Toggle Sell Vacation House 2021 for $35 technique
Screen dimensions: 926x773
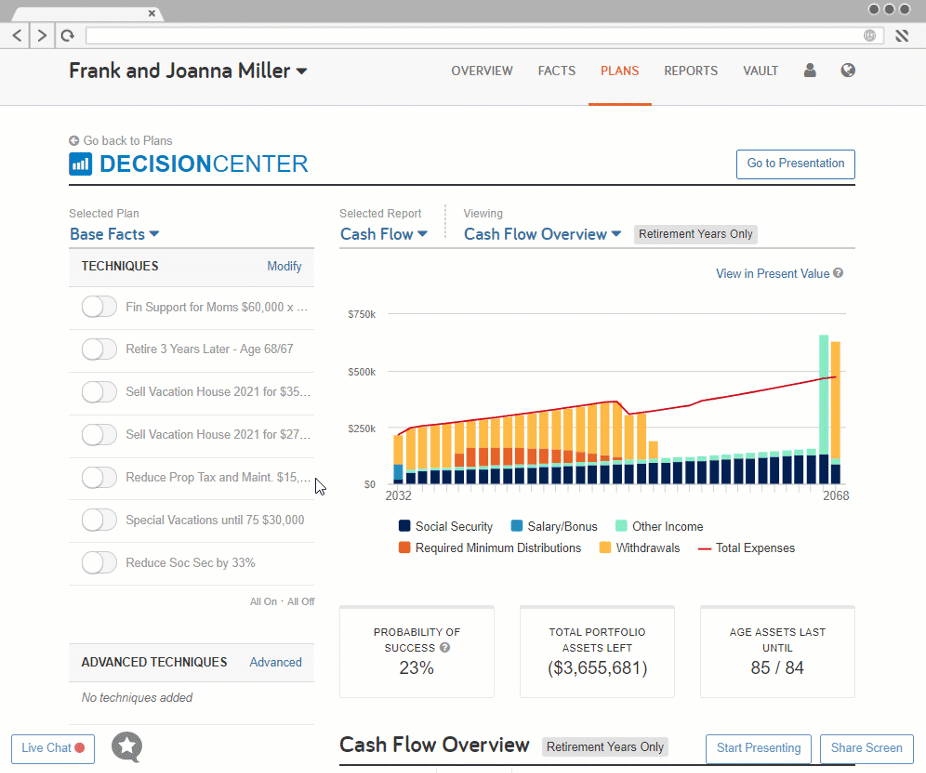[99, 392]
